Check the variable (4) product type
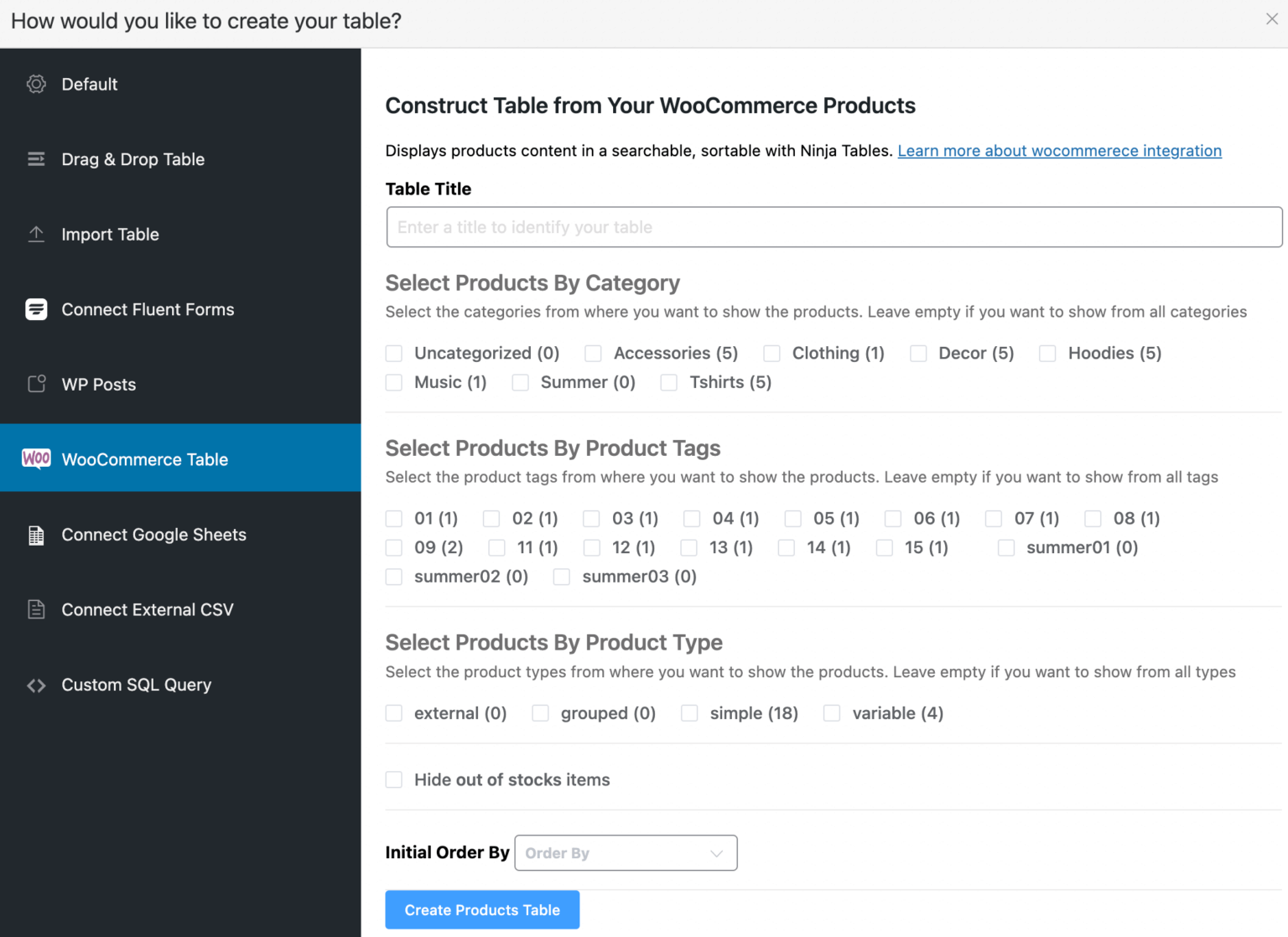This screenshot has height=937, width=1288. tap(831, 712)
